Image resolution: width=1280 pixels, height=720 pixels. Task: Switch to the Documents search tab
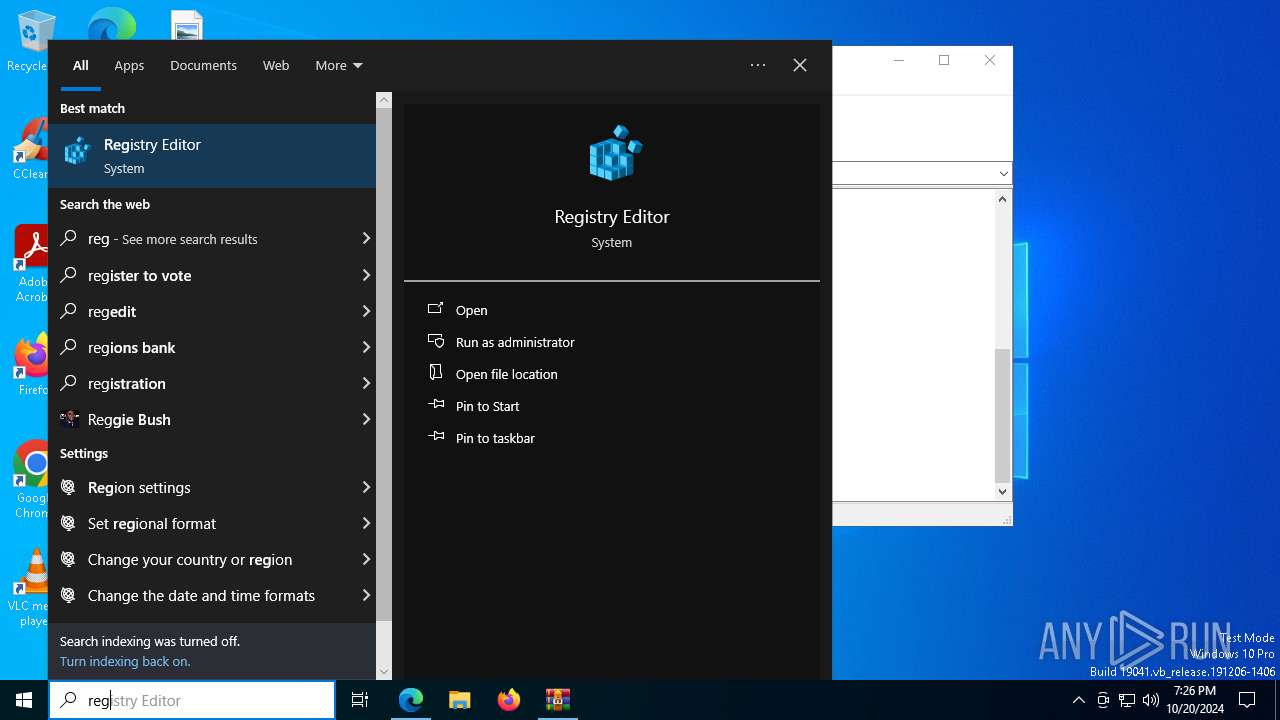pos(203,65)
